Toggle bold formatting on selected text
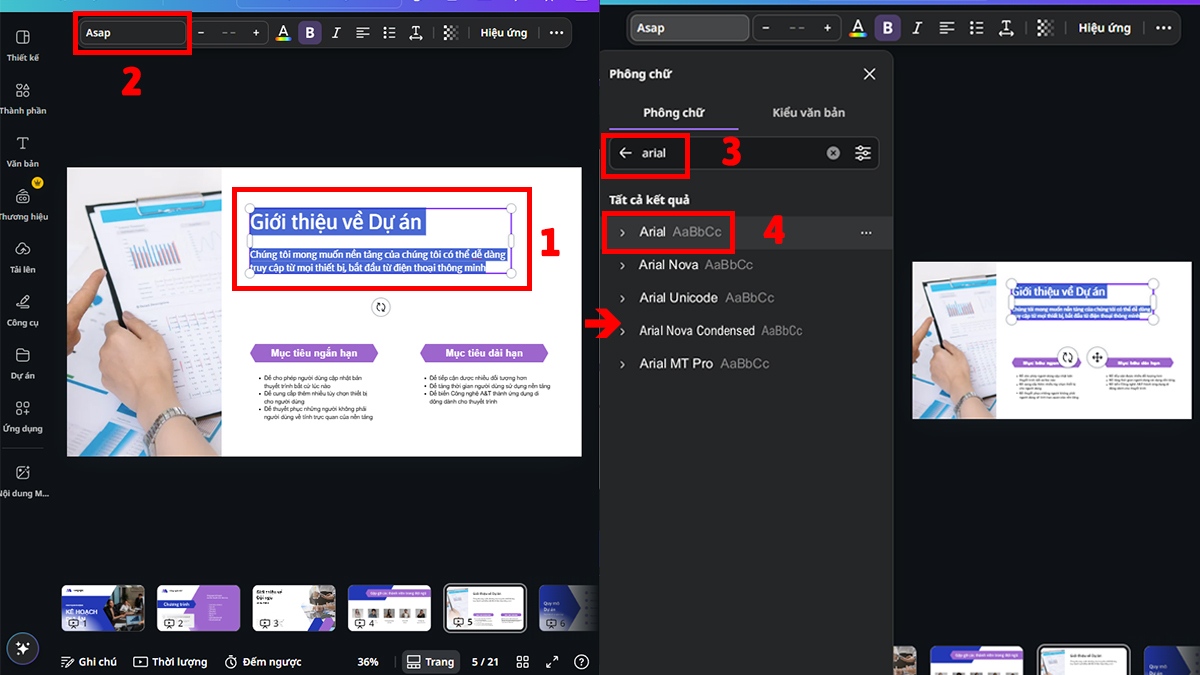Image resolution: width=1200 pixels, height=675 pixels. [x=310, y=31]
